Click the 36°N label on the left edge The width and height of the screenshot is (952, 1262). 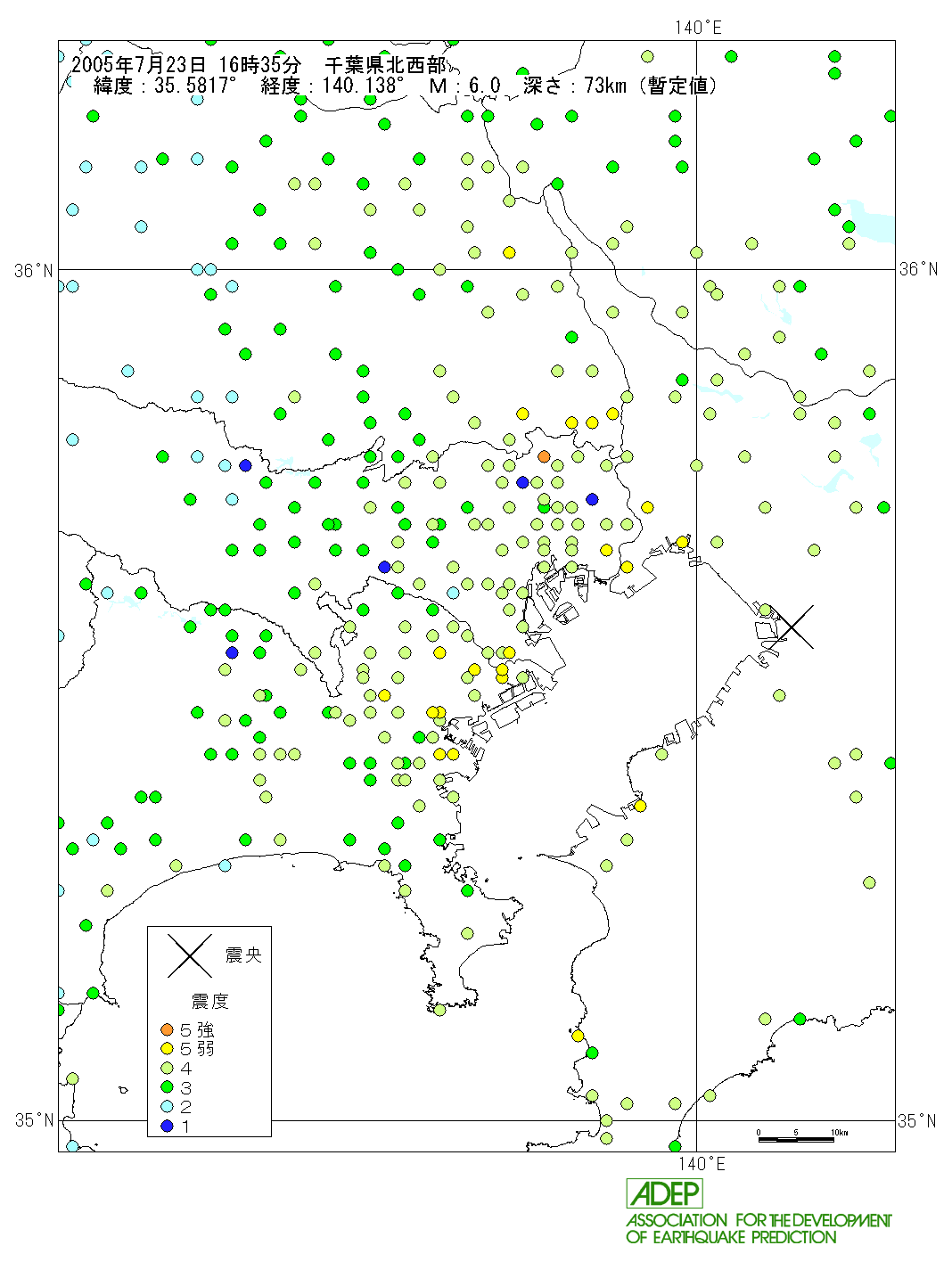[x=34, y=270]
